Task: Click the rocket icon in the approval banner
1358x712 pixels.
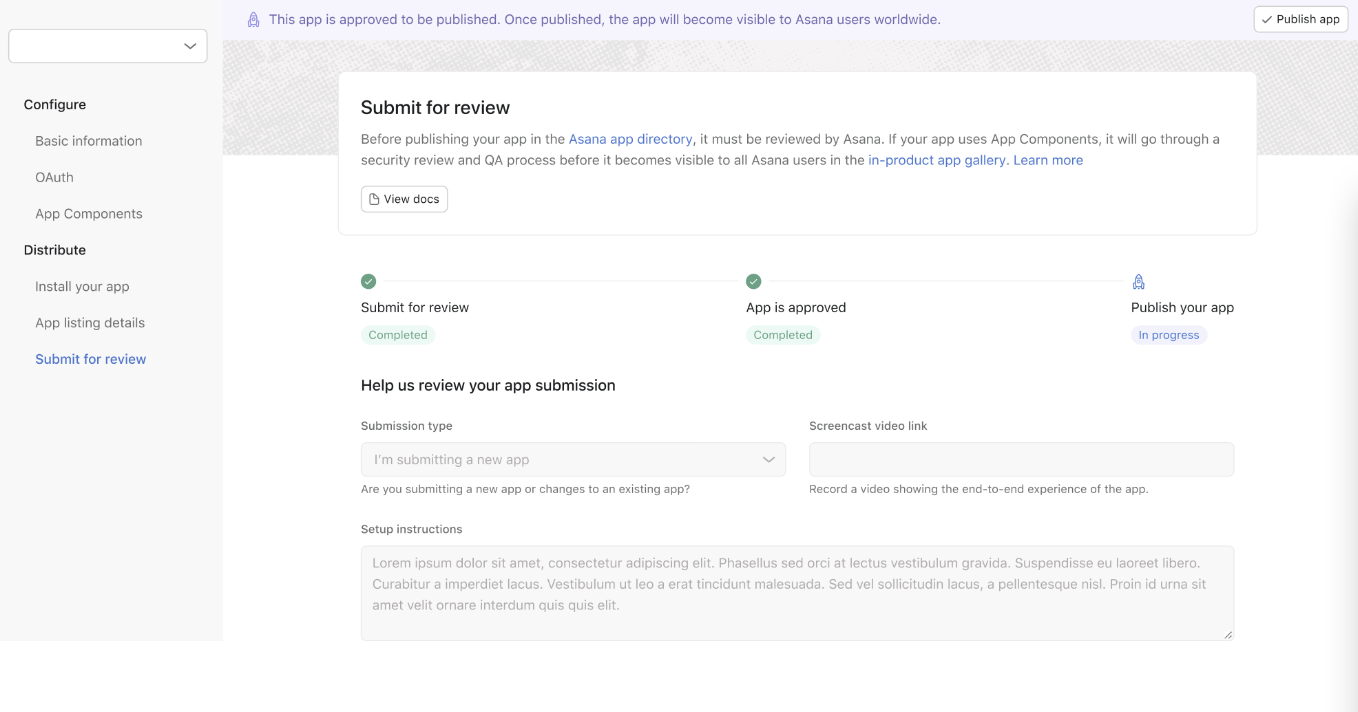Action: coord(254,20)
